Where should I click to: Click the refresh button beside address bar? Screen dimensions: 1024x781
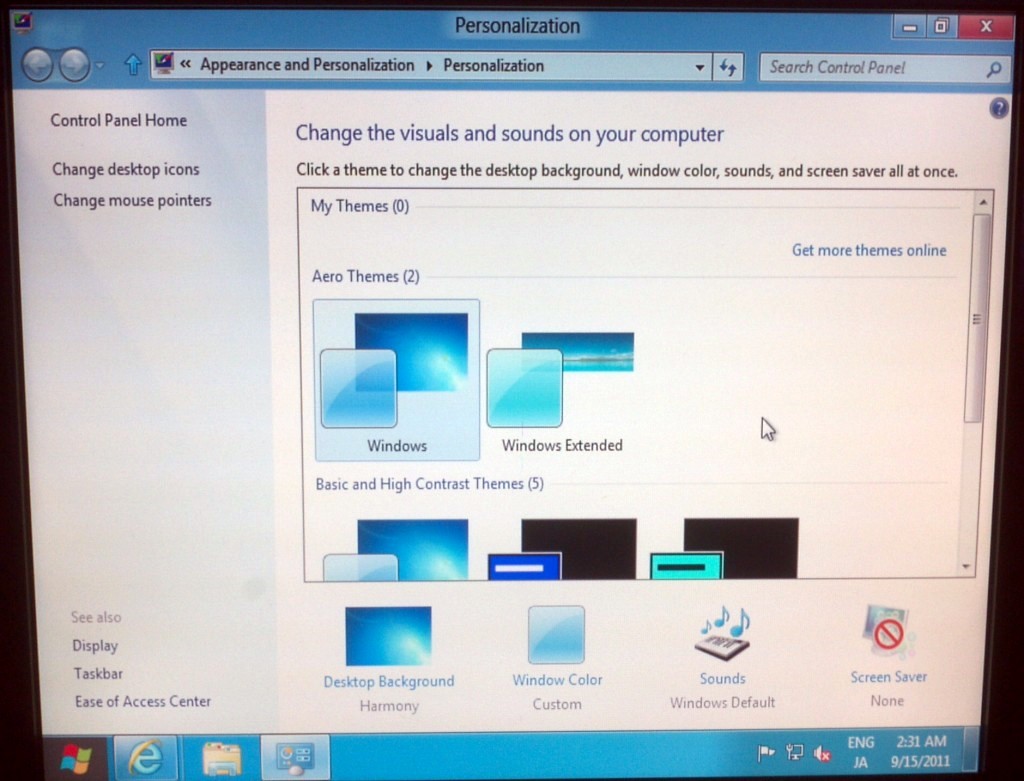point(727,67)
